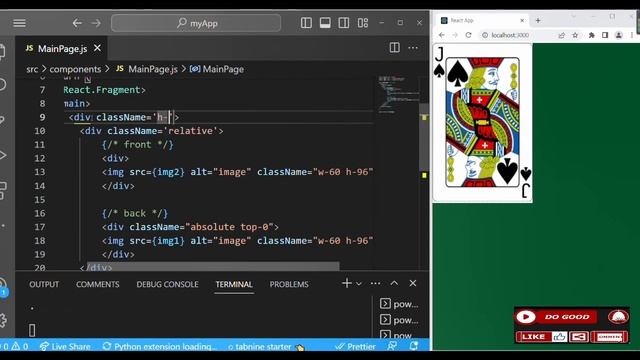Click the Jack of Spades card image
Viewport: 640px width, 360px height.
pyautogui.click(x=482, y=123)
